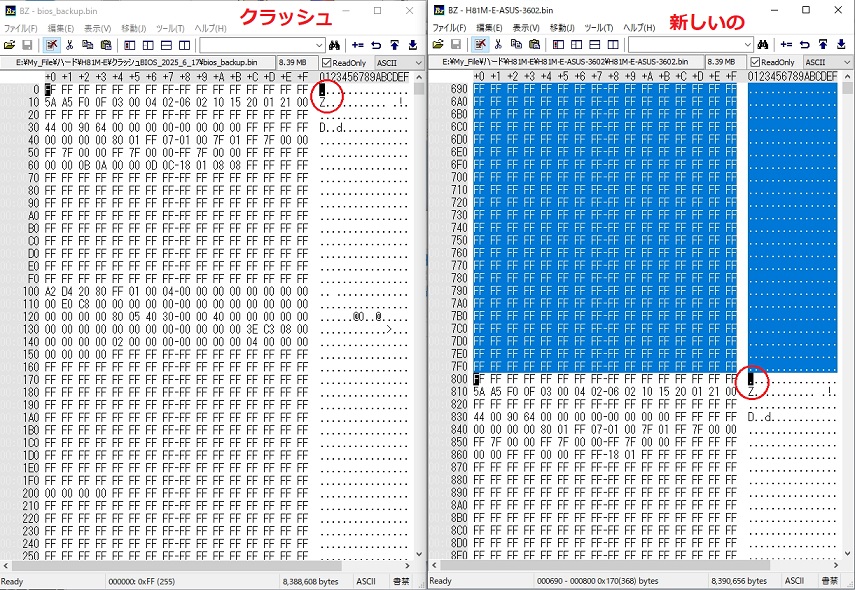This screenshot has height=590, width=855.
Task: Click the binoculars find icon in right window
Action: [x=761, y=45]
